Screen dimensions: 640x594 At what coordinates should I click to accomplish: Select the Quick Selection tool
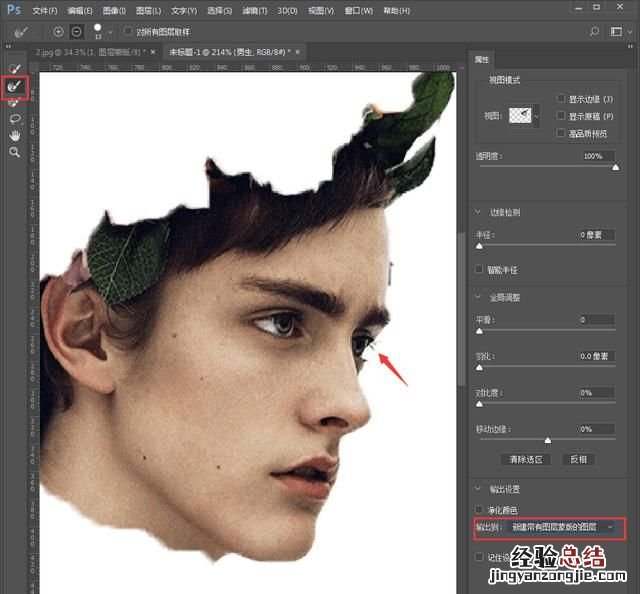[14, 69]
